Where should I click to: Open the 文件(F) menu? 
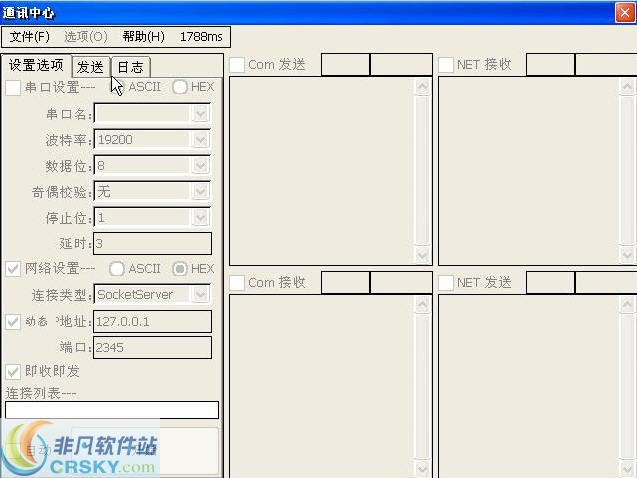29,37
